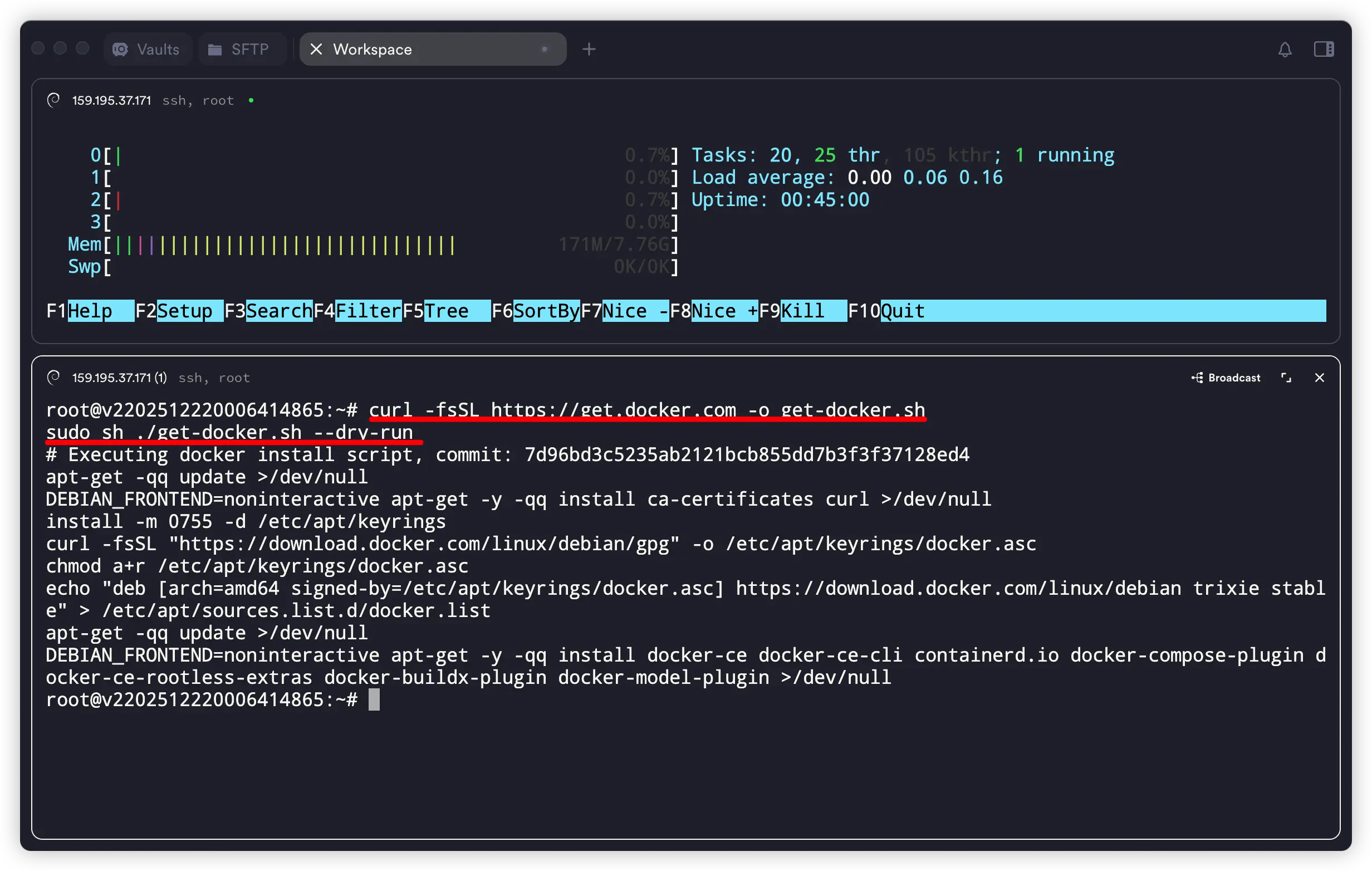Open a new tab with the plus button
1372x871 pixels.
589,49
